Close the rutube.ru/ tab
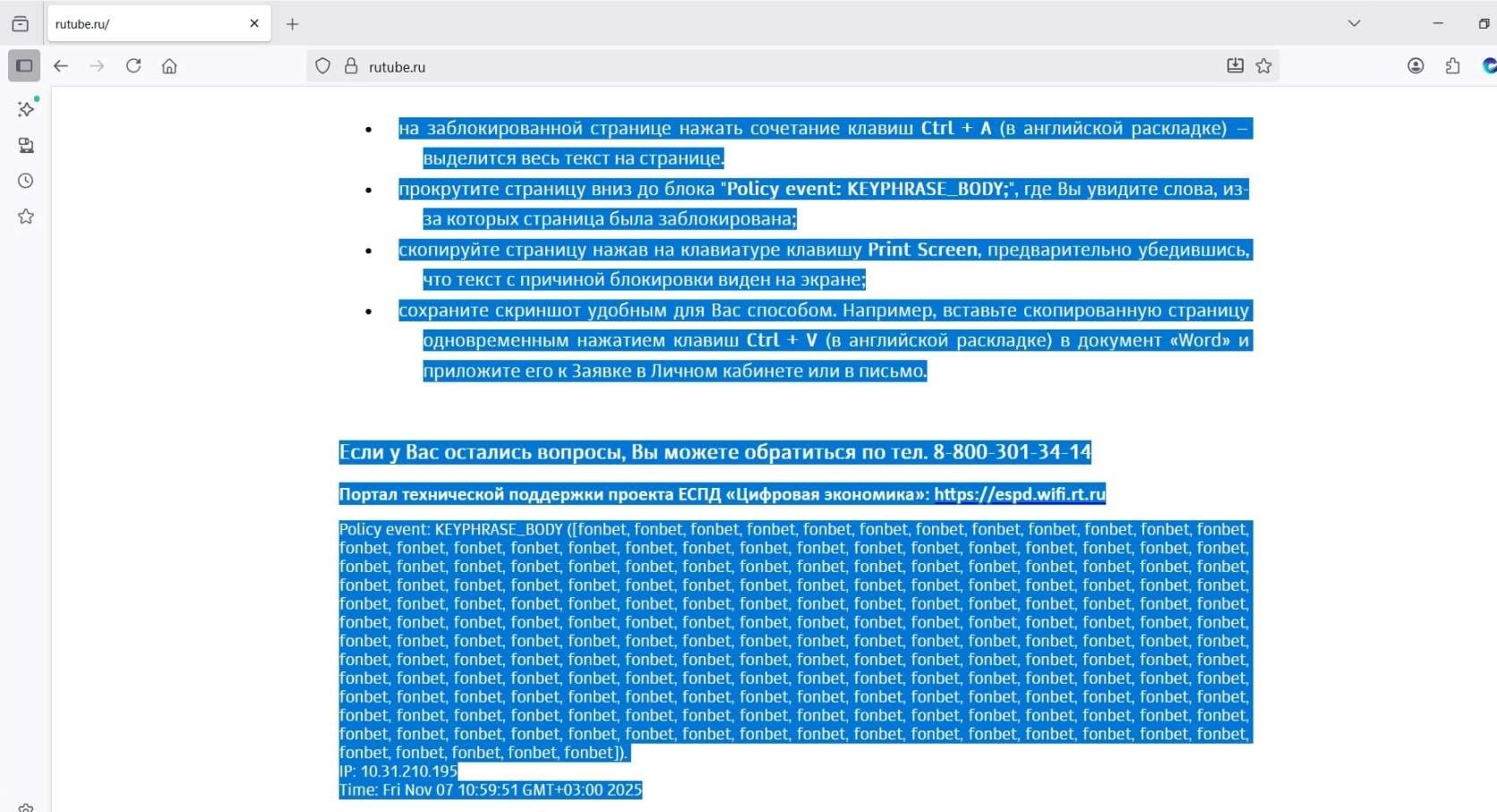 coord(254,24)
